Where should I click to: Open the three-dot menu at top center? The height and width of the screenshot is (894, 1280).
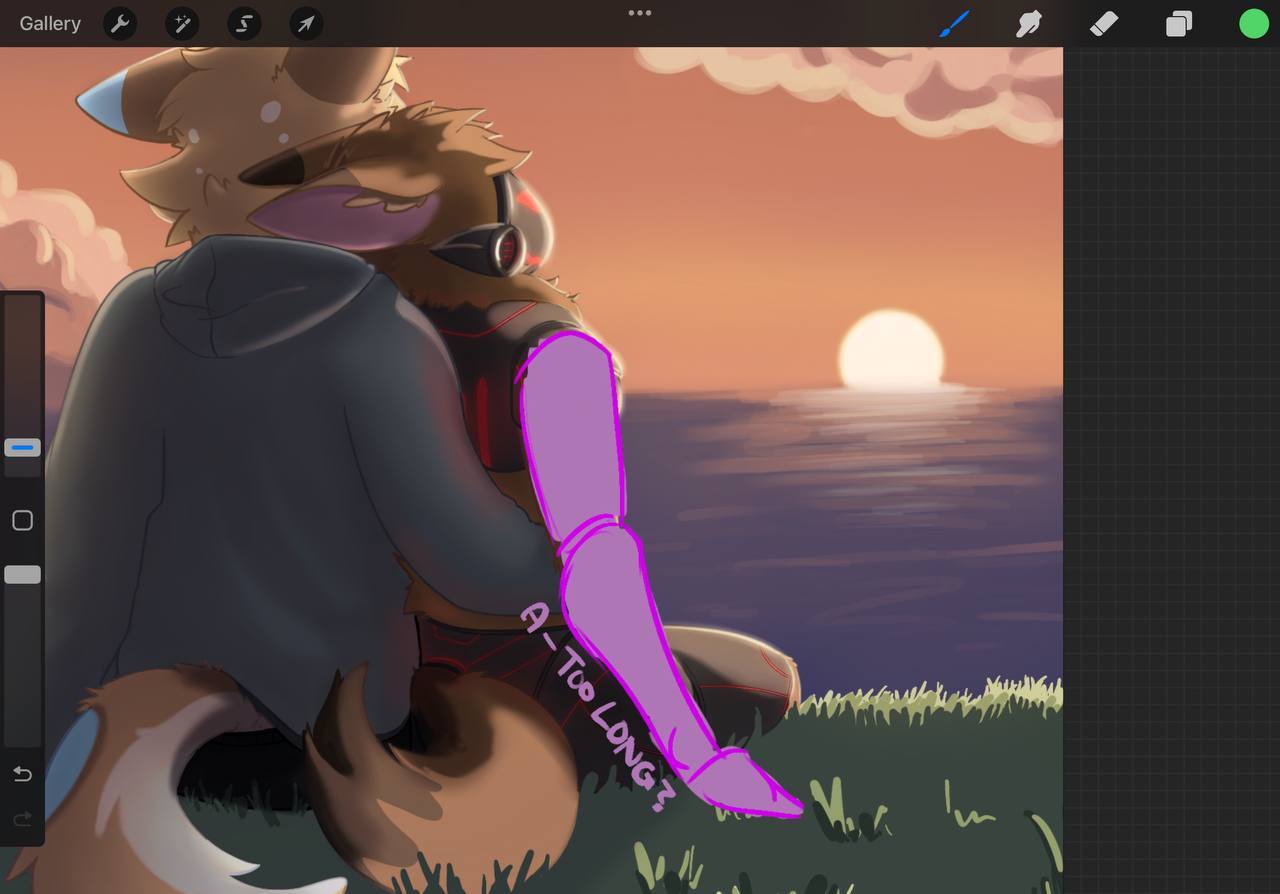[640, 13]
